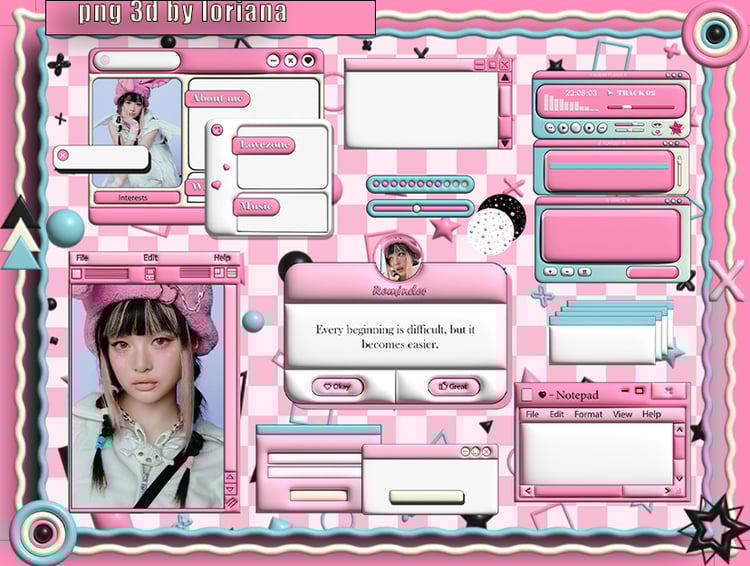This screenshot has height=566, width=750.
Task: Click the minus button in playlist panel
Action: [567, 271]
